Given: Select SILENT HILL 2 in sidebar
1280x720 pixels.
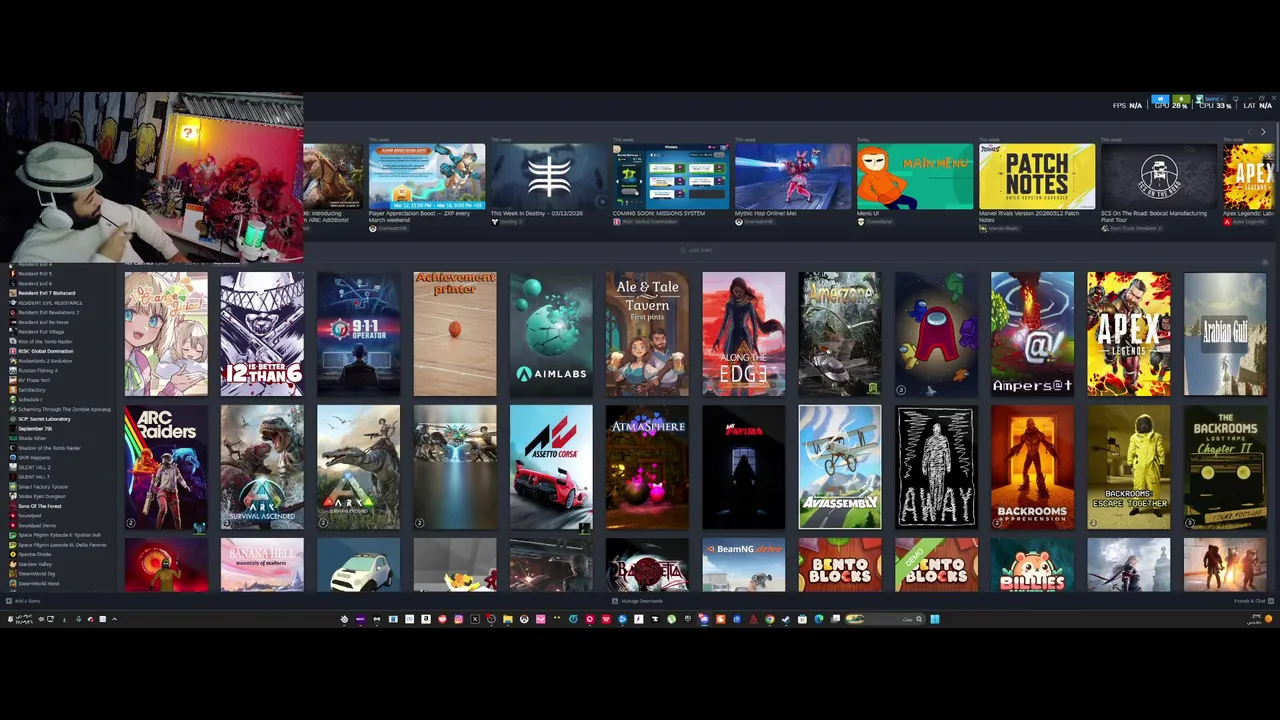Looking at the screenshot, I should [34, 467].
